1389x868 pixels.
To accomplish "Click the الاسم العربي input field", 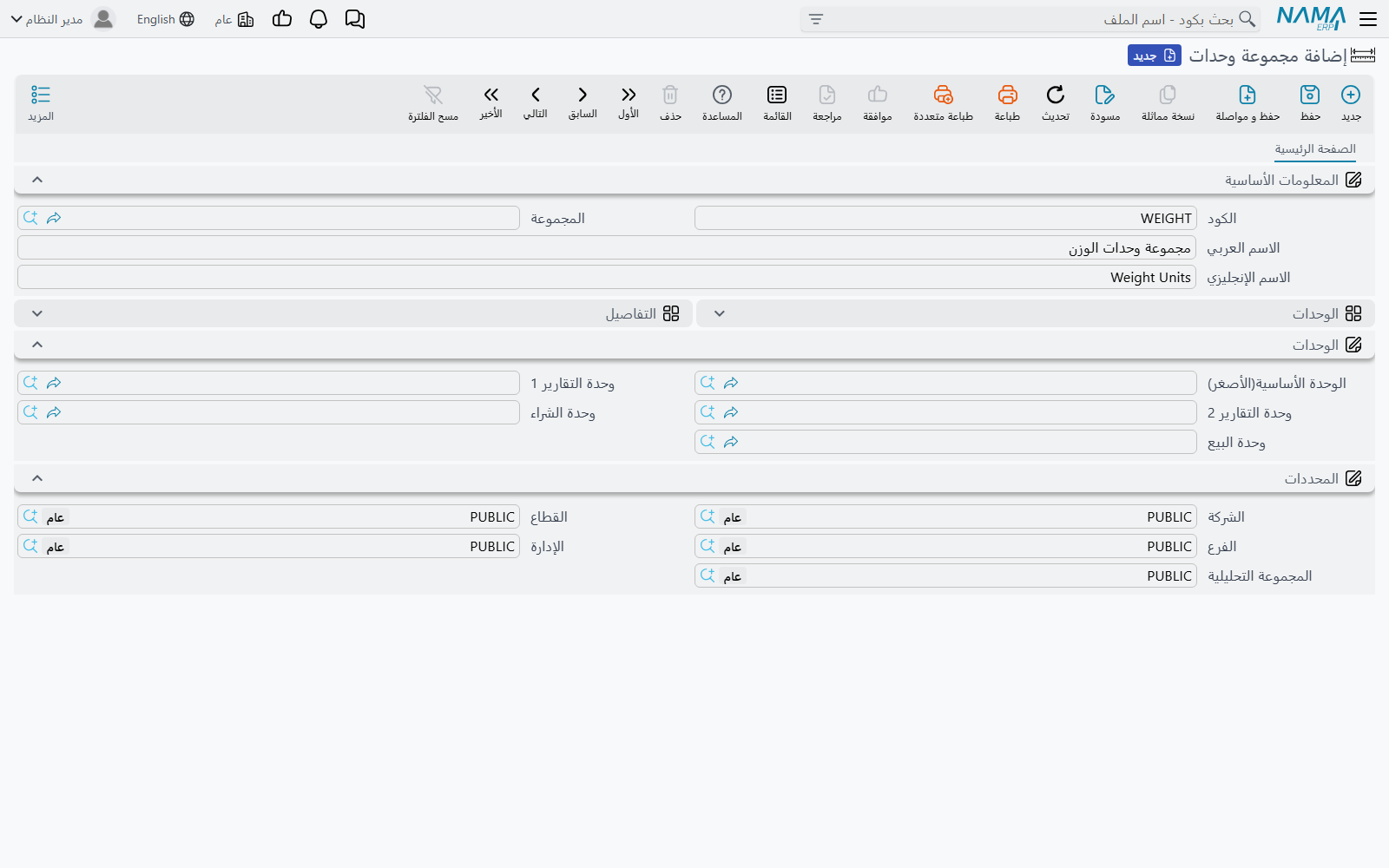I will coord(607,247).
